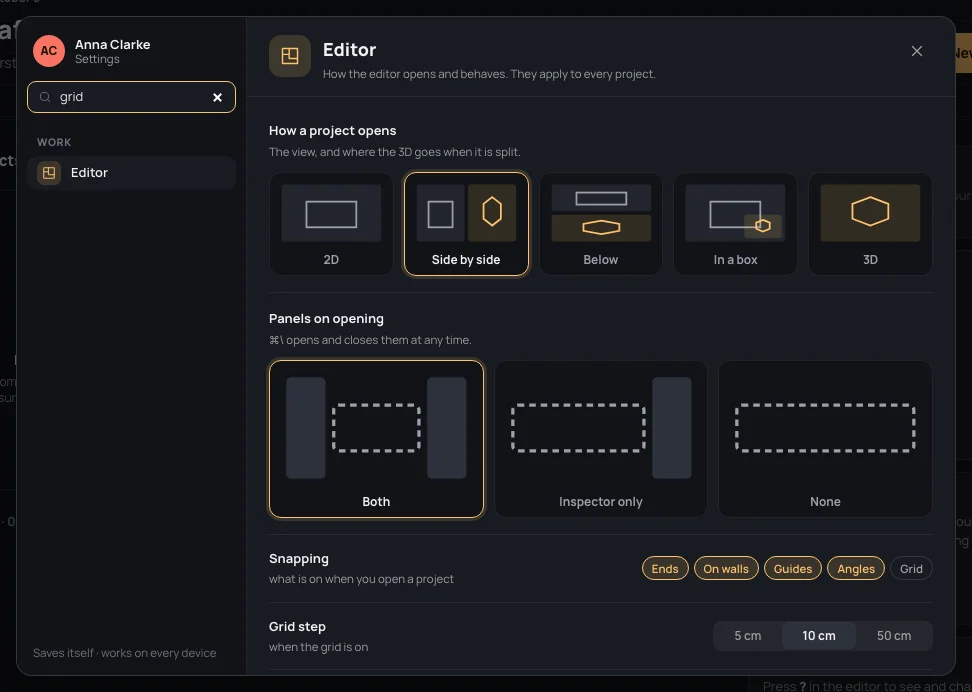Toggle Ends snapping chip
972x692 pixels.
(x=665, y=569)
